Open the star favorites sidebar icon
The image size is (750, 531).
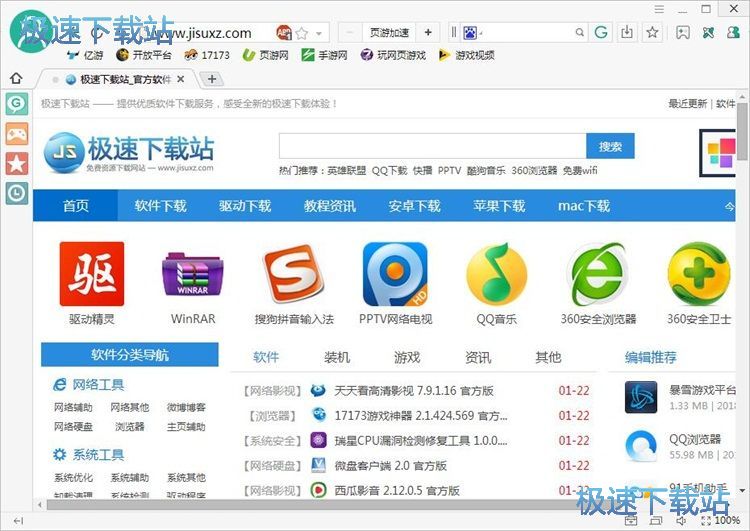pyautogui.click(x=16, y=164)
